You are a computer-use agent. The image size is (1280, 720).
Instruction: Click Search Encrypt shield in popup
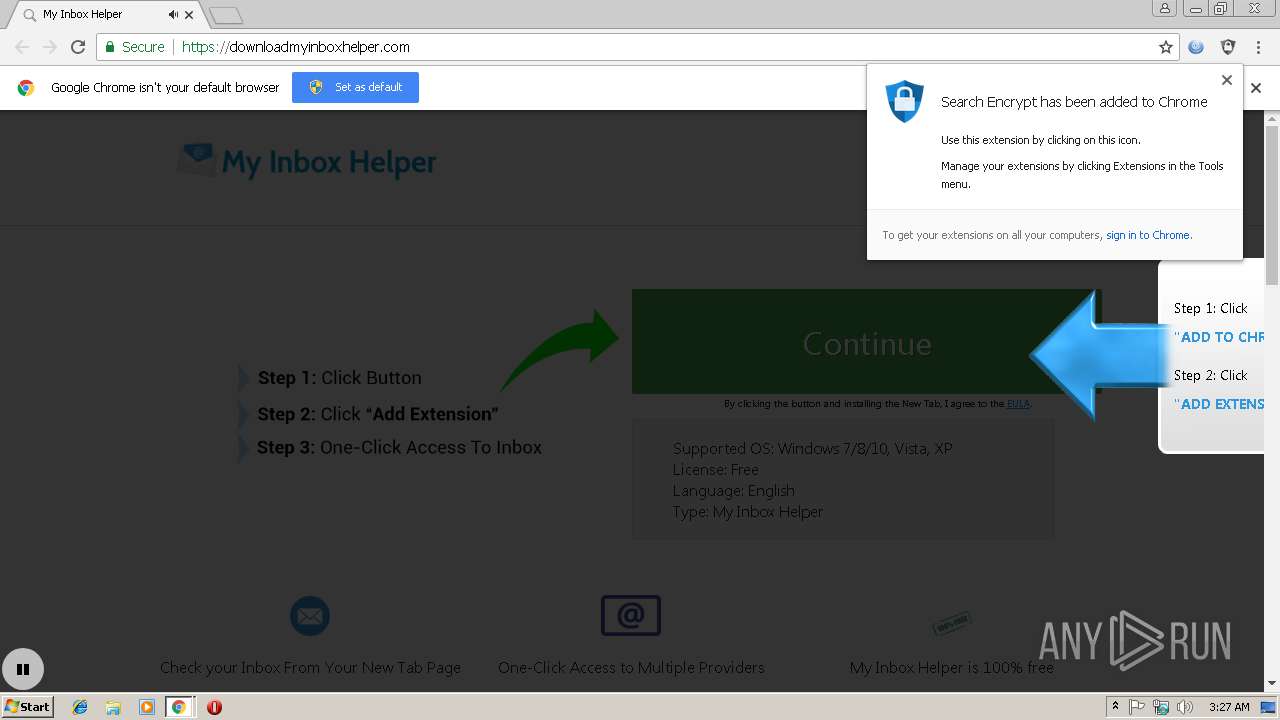(905, 102)
